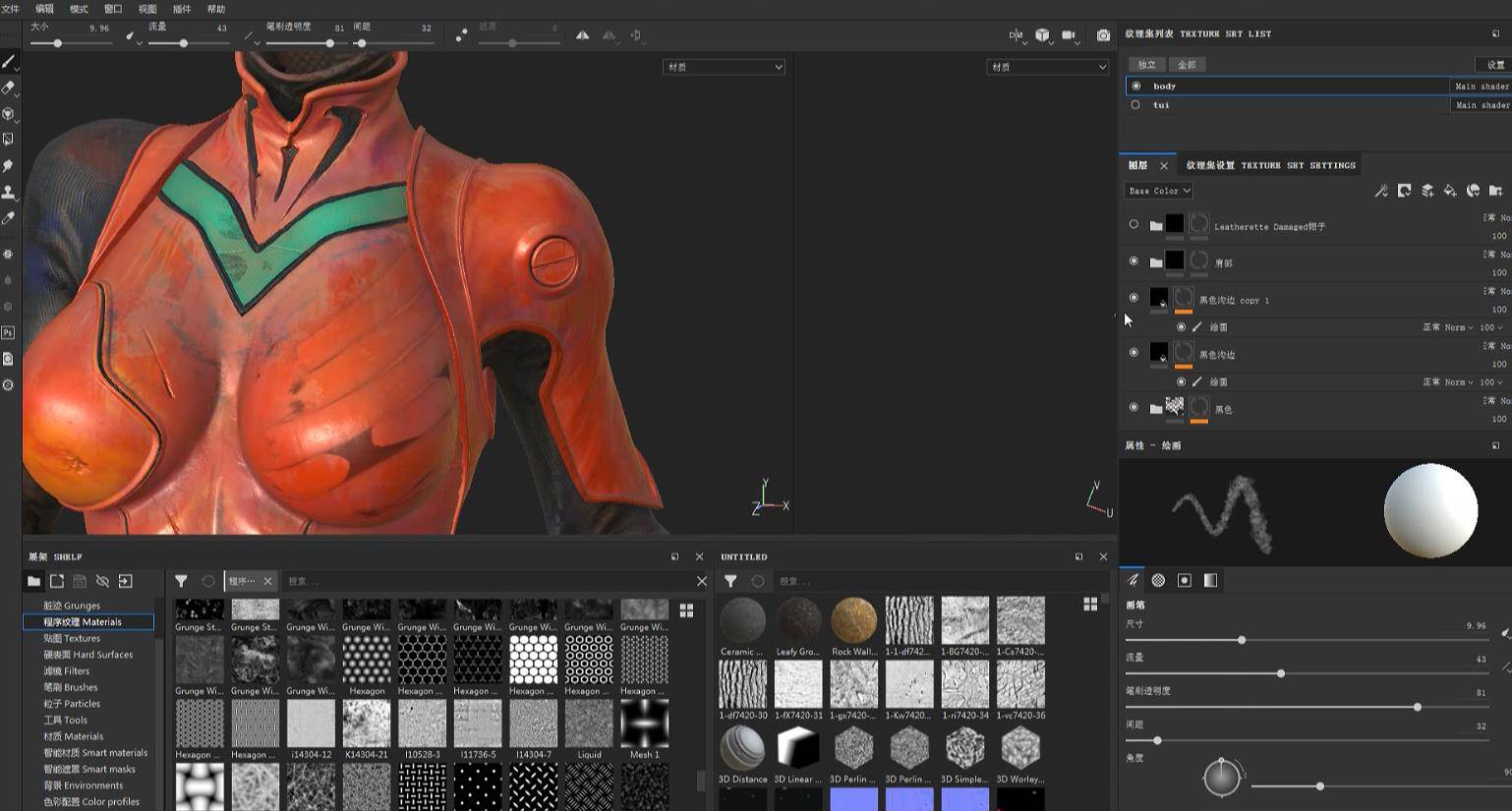Click the Photoshop export icon in left toolbar
Screen dimensions: 1512x811
pos(8,332)
